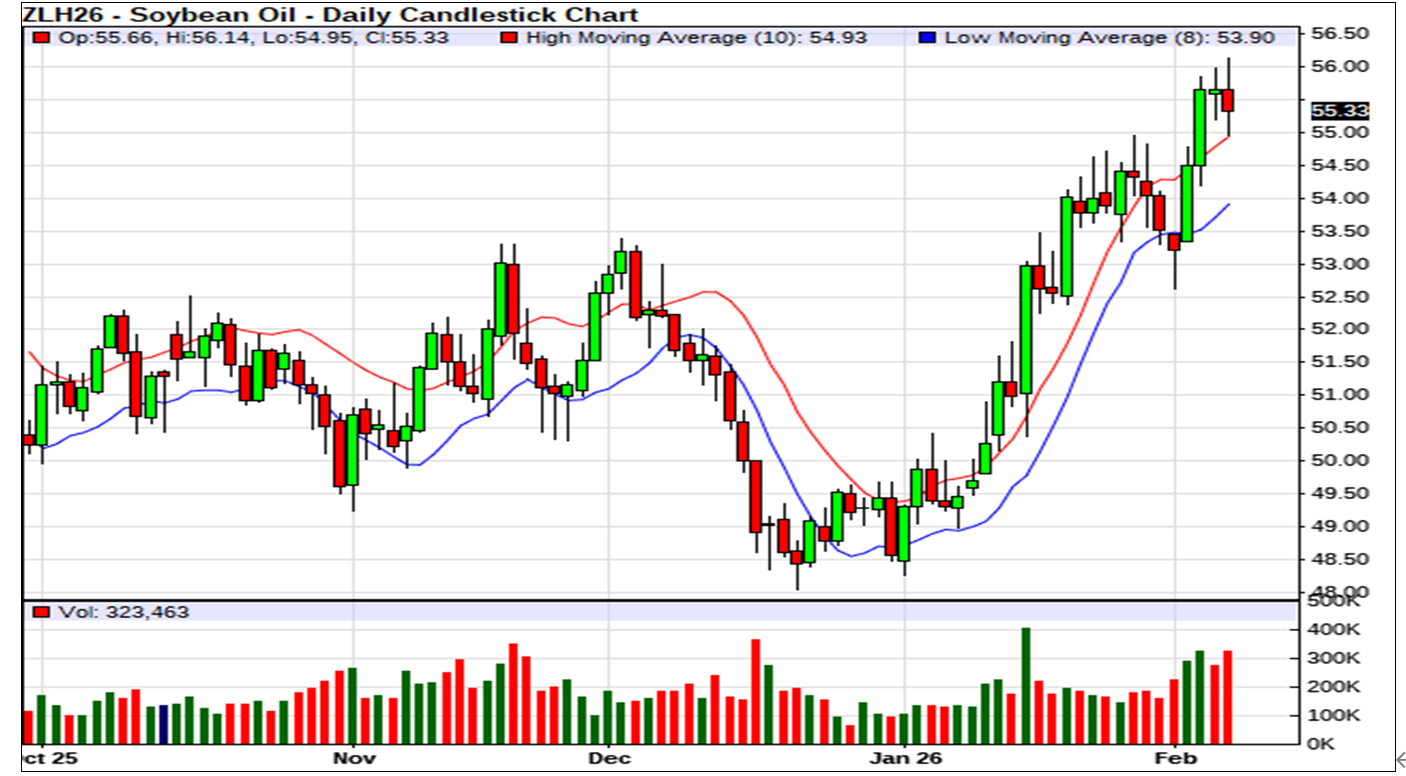Click the Dec label on the date axis

coord(608,758)
